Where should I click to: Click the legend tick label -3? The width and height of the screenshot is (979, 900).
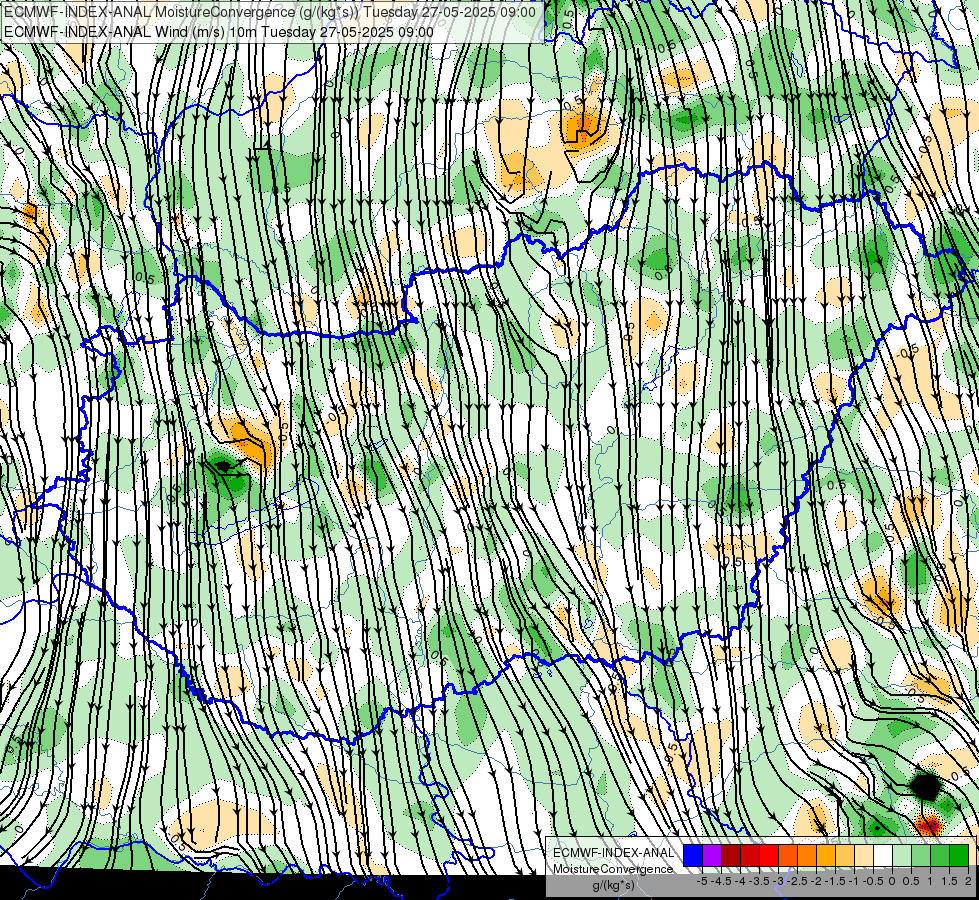(x=778, y=881)
